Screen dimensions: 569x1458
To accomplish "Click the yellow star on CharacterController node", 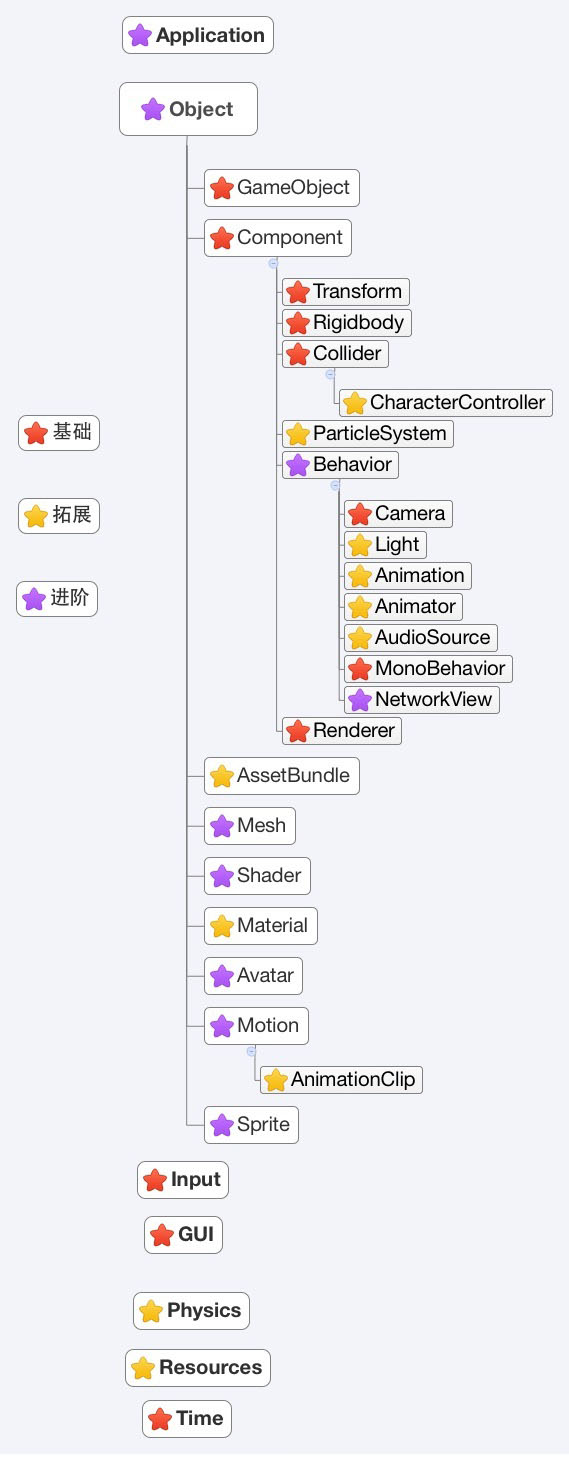I will [x=355, y=403].
